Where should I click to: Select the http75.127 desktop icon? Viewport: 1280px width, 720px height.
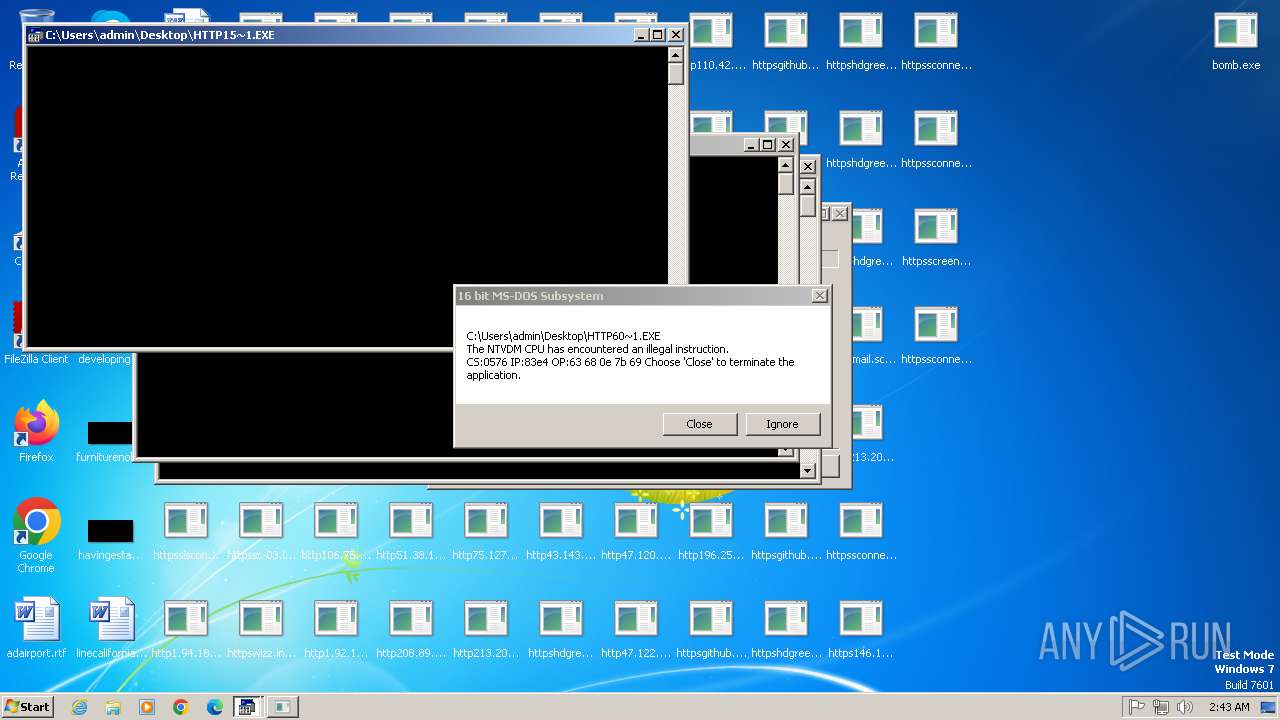coord(486,532)
